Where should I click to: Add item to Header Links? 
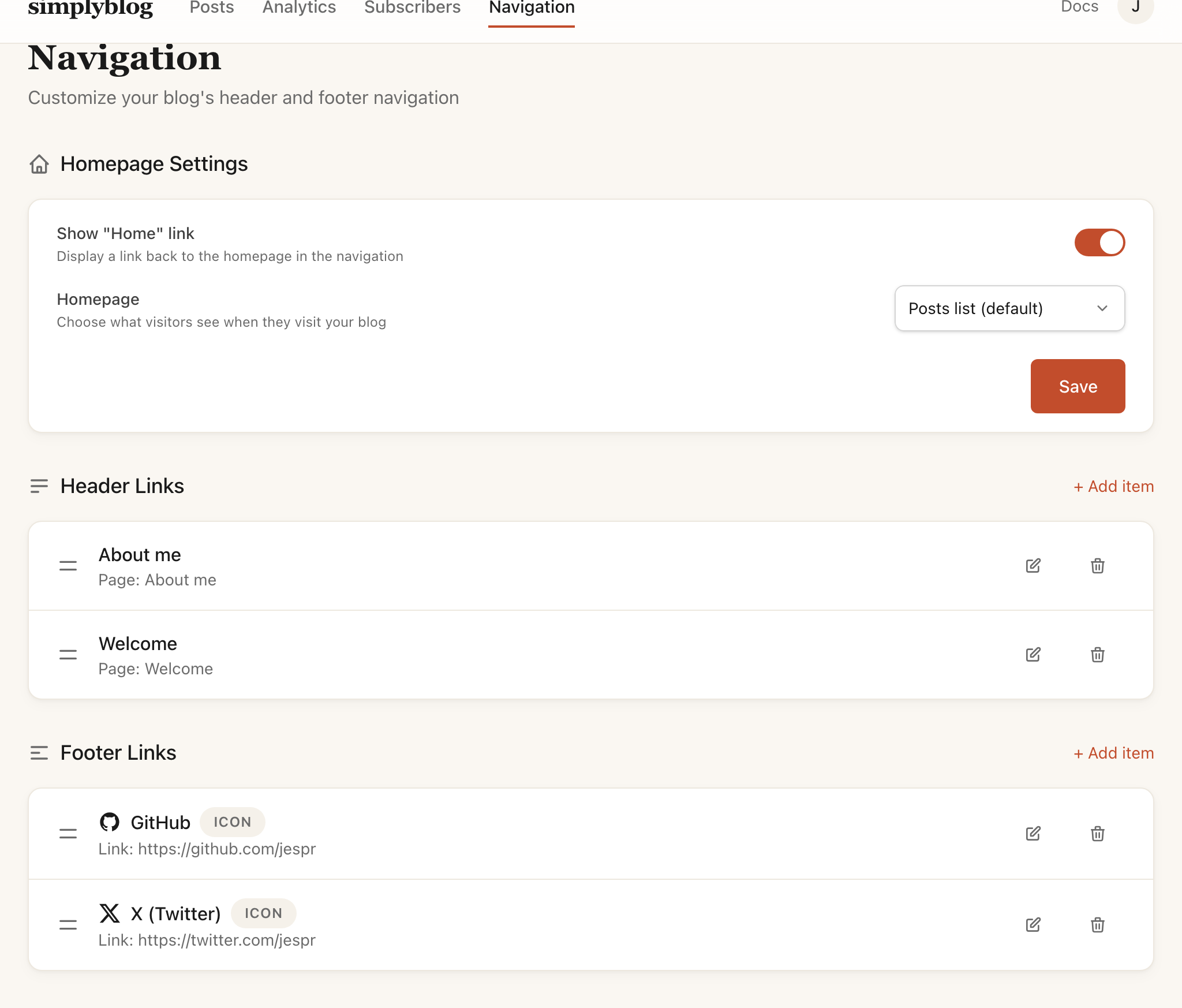pos(1113,487)
